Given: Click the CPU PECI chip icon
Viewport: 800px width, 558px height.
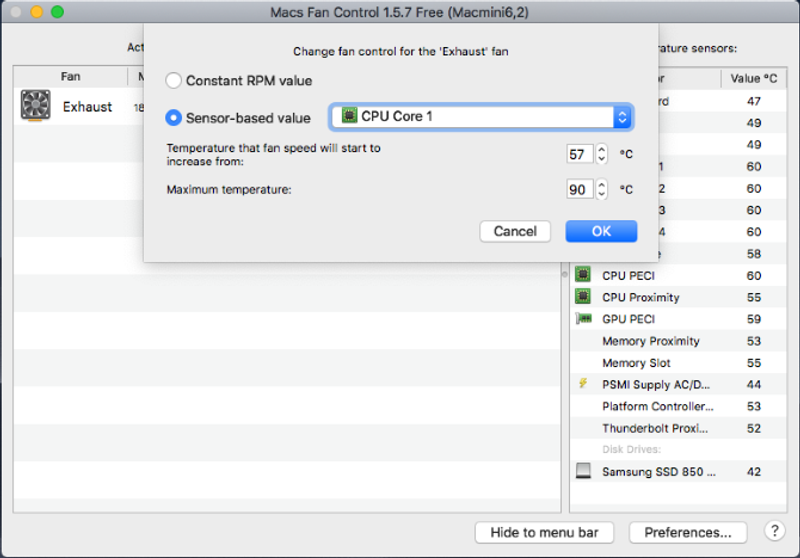Looking at the screenshot, I should coord(583,275).
